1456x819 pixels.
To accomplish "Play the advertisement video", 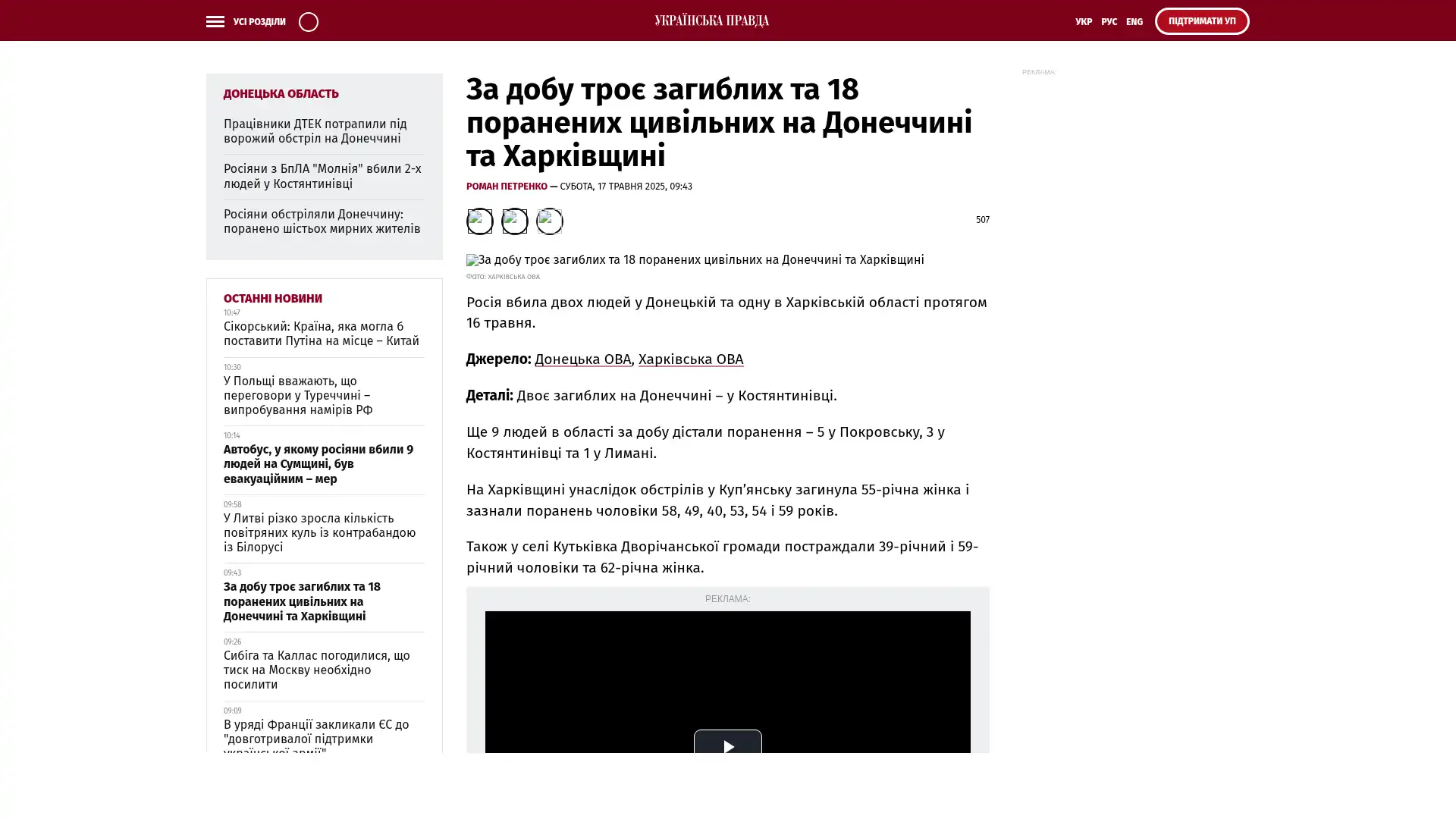I will (727, 746).
